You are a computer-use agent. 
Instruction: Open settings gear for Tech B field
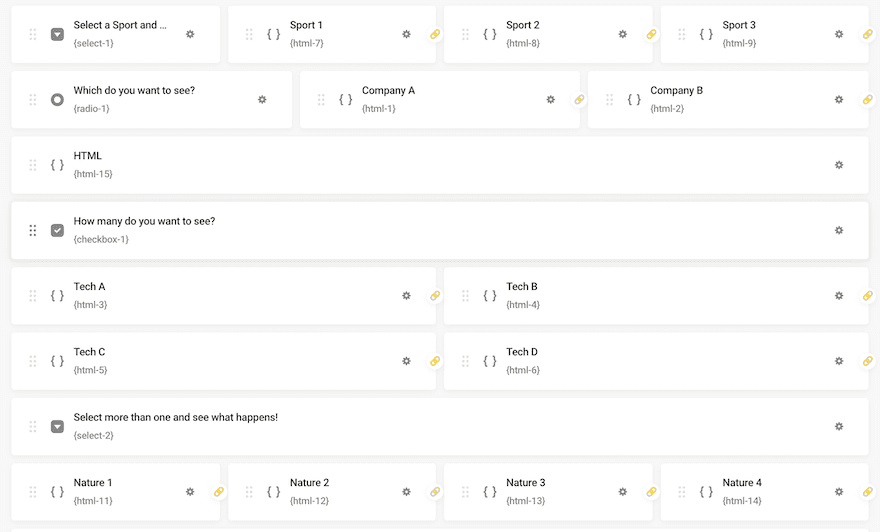[839, 296]
